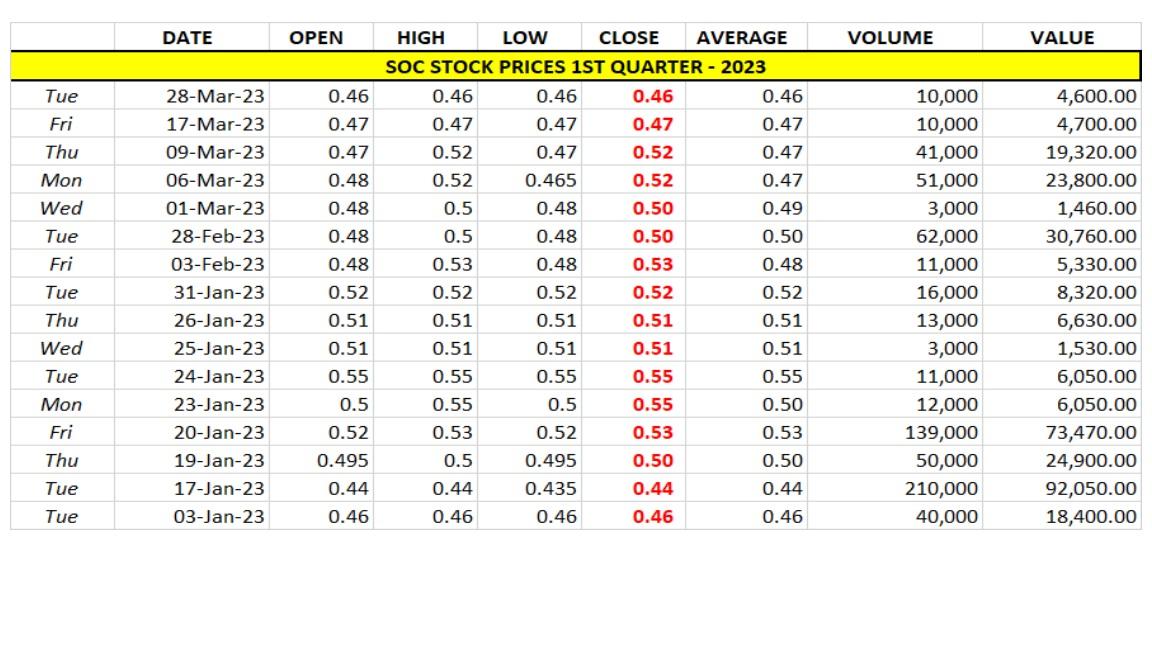The height and width of the screenshot is (648, 1152).
Task: Select the Tue label for 03-Jan-23 row
Action: [x=58, y=516]
